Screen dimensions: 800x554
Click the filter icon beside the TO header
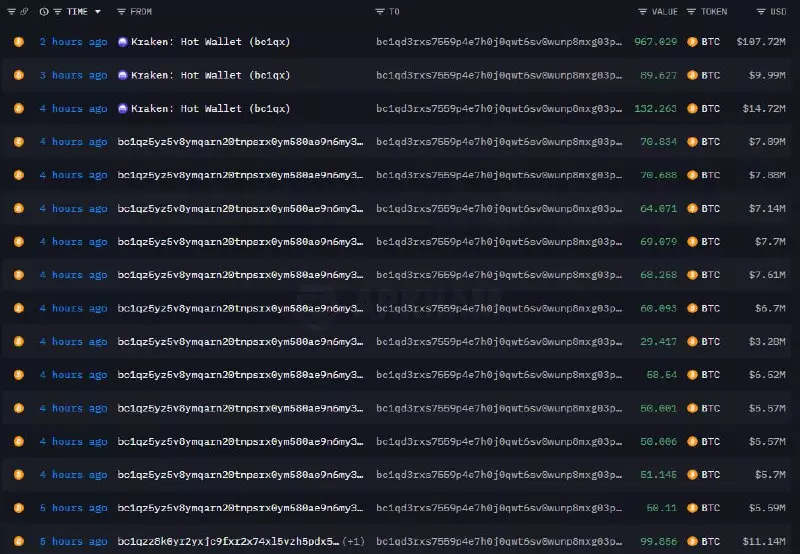click(x=380, y=12)
